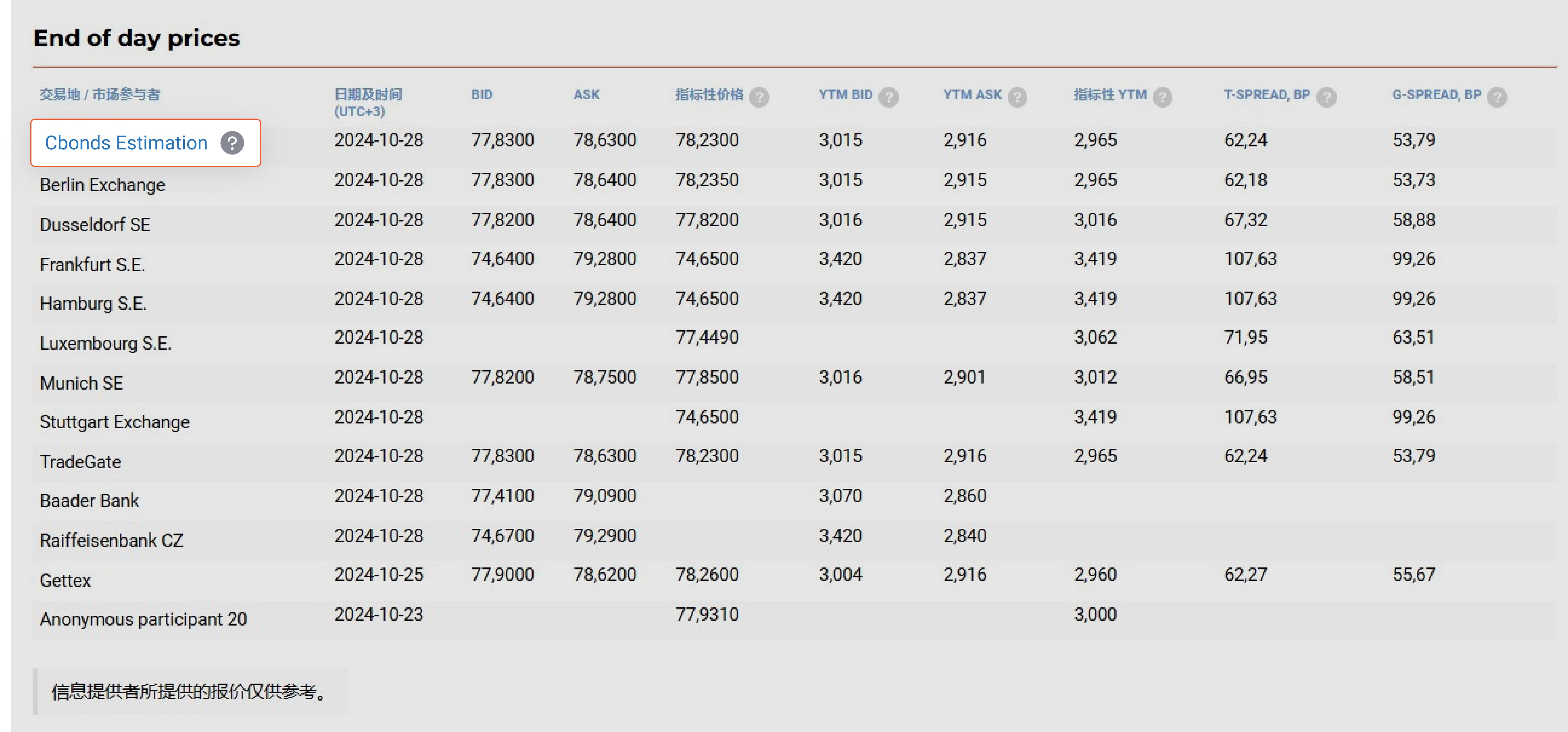The image size is (1568, 732).
Task: Click Munich SE YTM ask 2,901
Action: click(965, 377)
